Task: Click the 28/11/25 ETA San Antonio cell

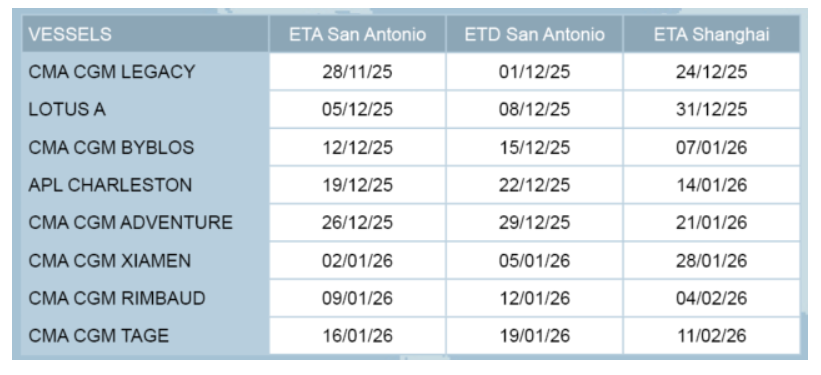Action: point(357,72)
